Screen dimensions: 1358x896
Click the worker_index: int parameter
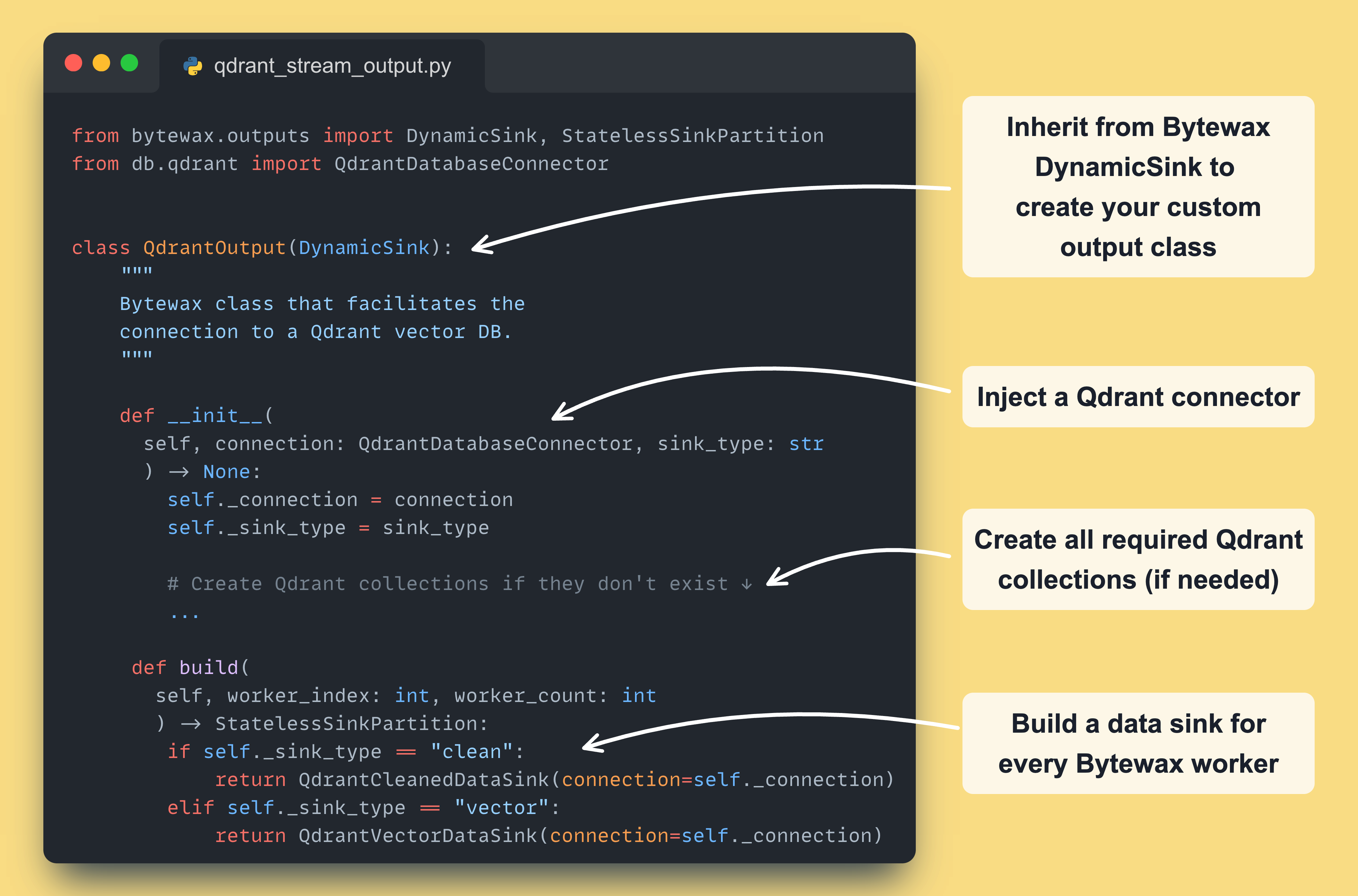click(328, 696)
